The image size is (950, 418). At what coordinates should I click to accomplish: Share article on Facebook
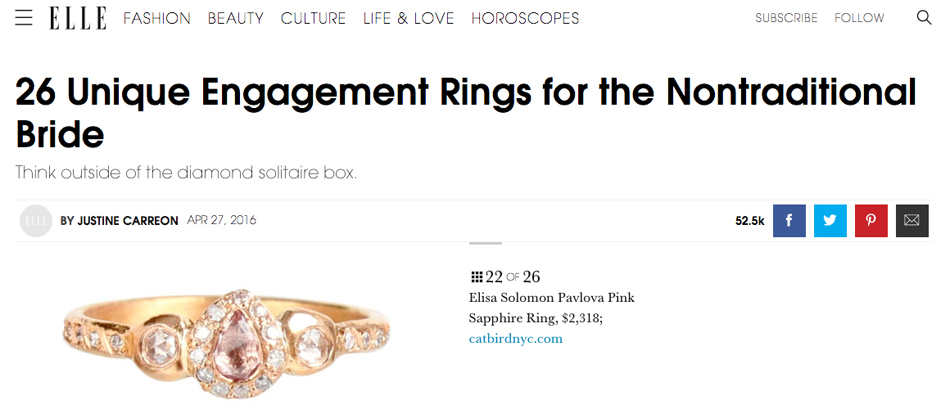[789, 220]
